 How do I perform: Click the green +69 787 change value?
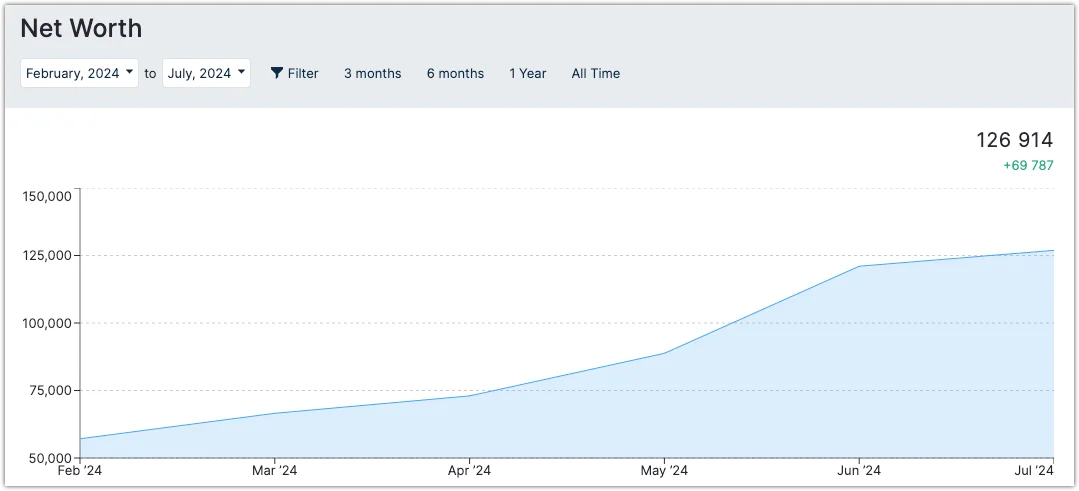coord(1028,165)
